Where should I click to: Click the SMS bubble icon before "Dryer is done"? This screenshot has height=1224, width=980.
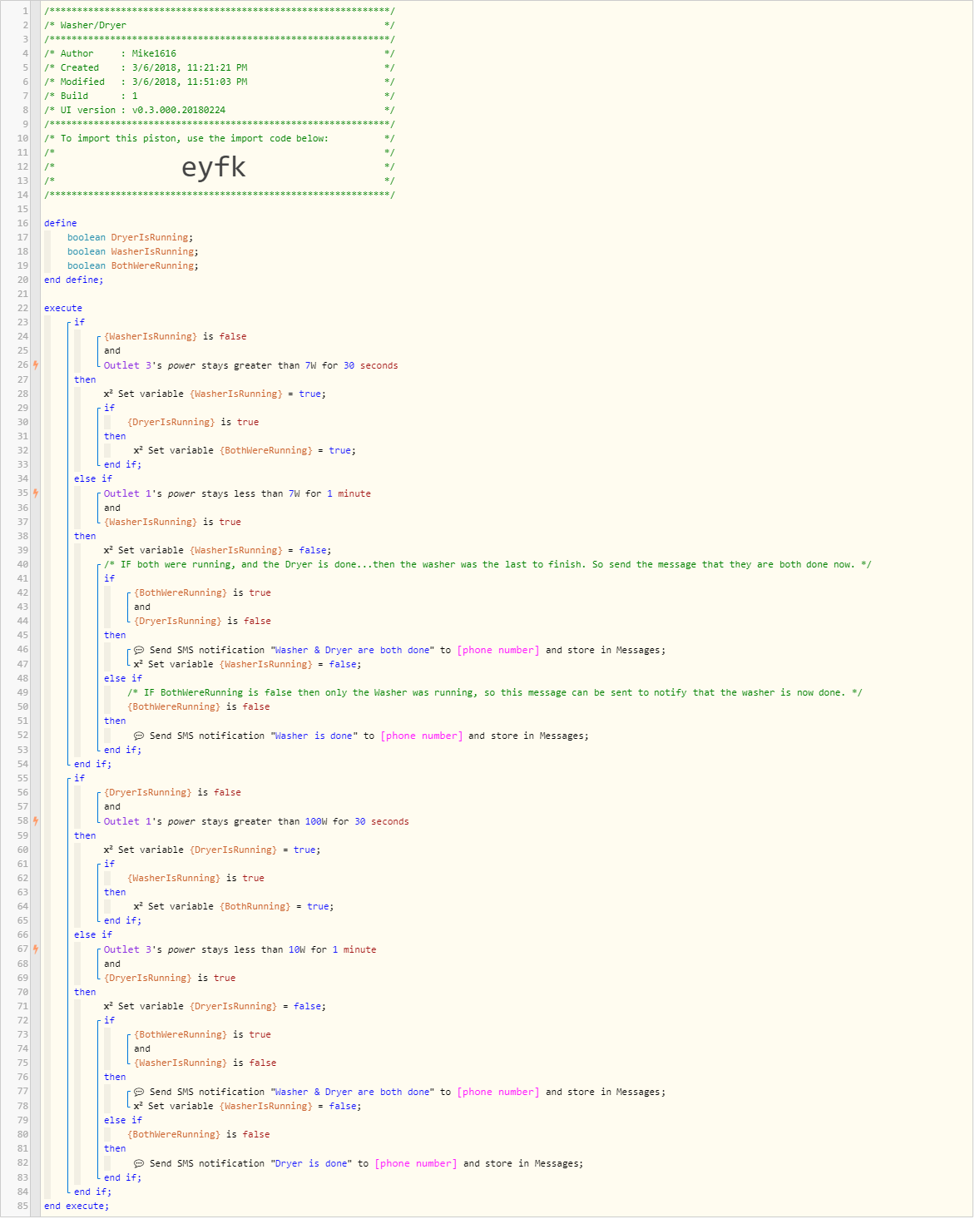(x=139, y=1163)
